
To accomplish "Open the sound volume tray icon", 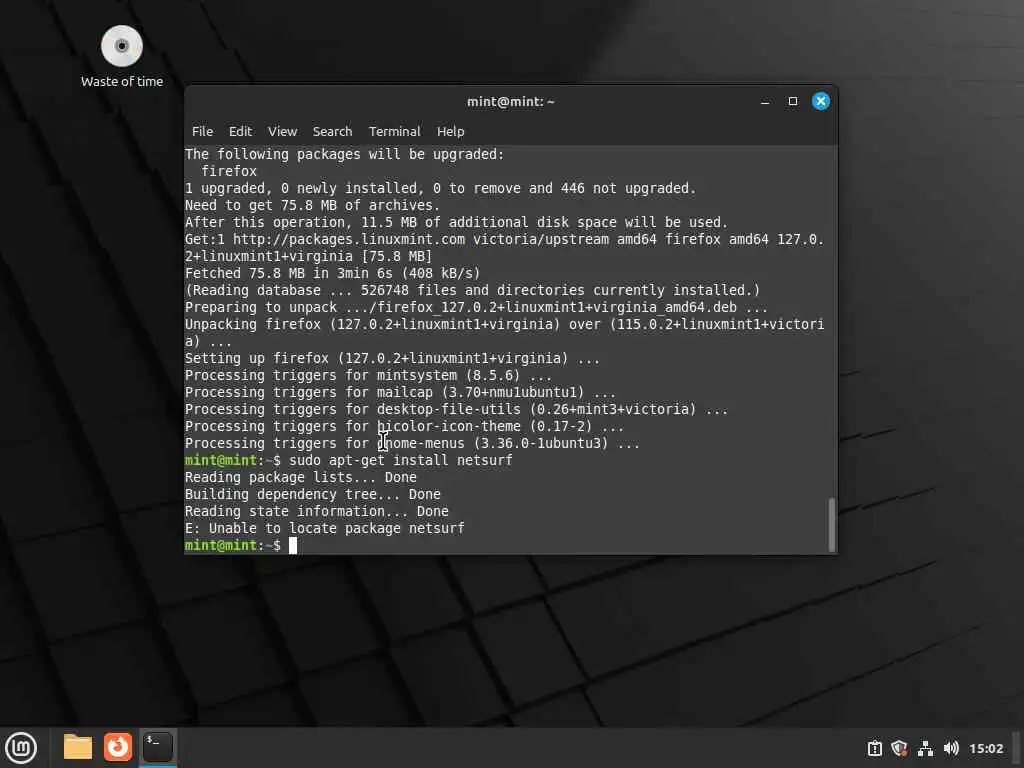I will [951, 748].
